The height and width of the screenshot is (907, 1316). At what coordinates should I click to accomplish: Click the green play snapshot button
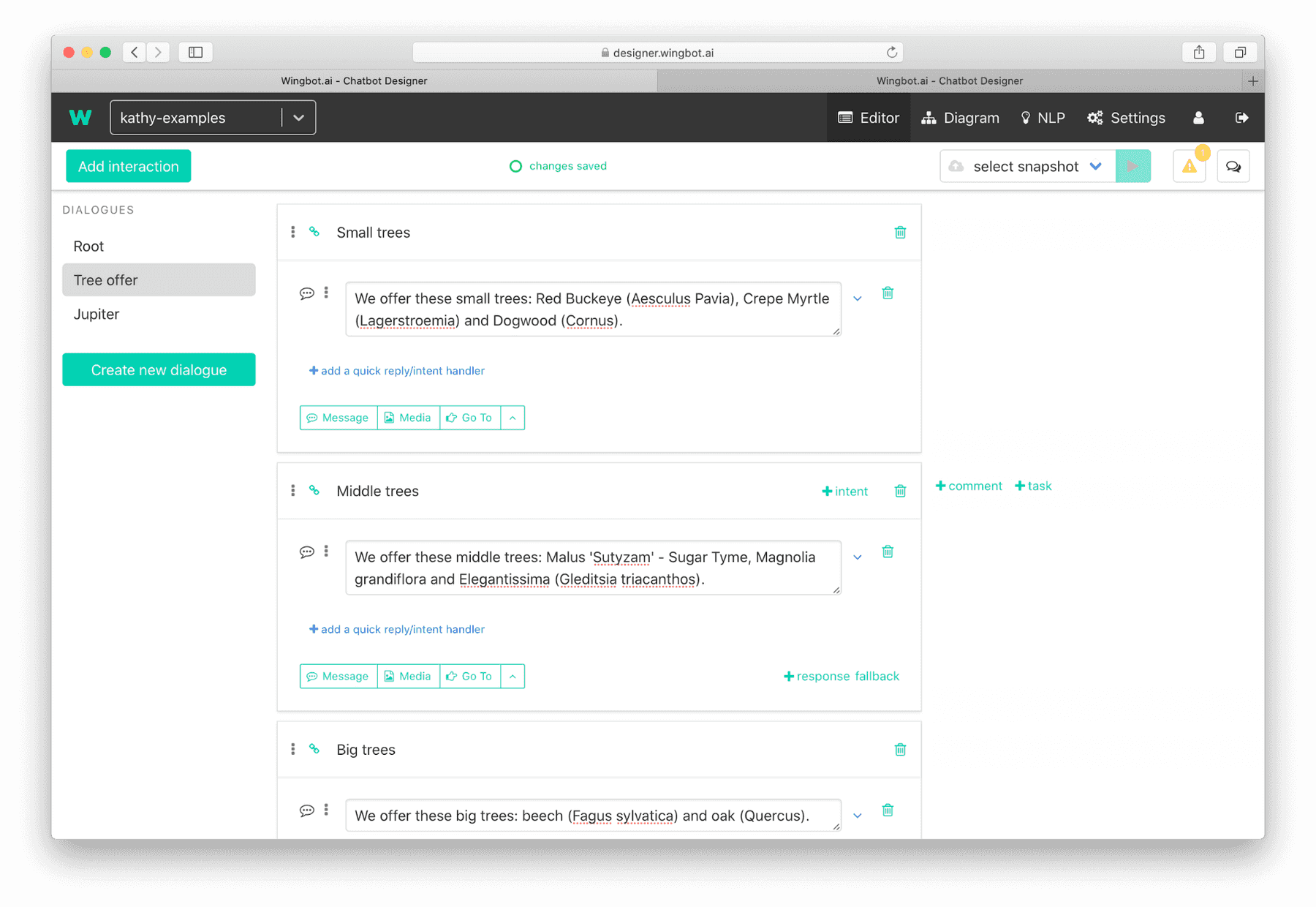tap(1133, 166)
